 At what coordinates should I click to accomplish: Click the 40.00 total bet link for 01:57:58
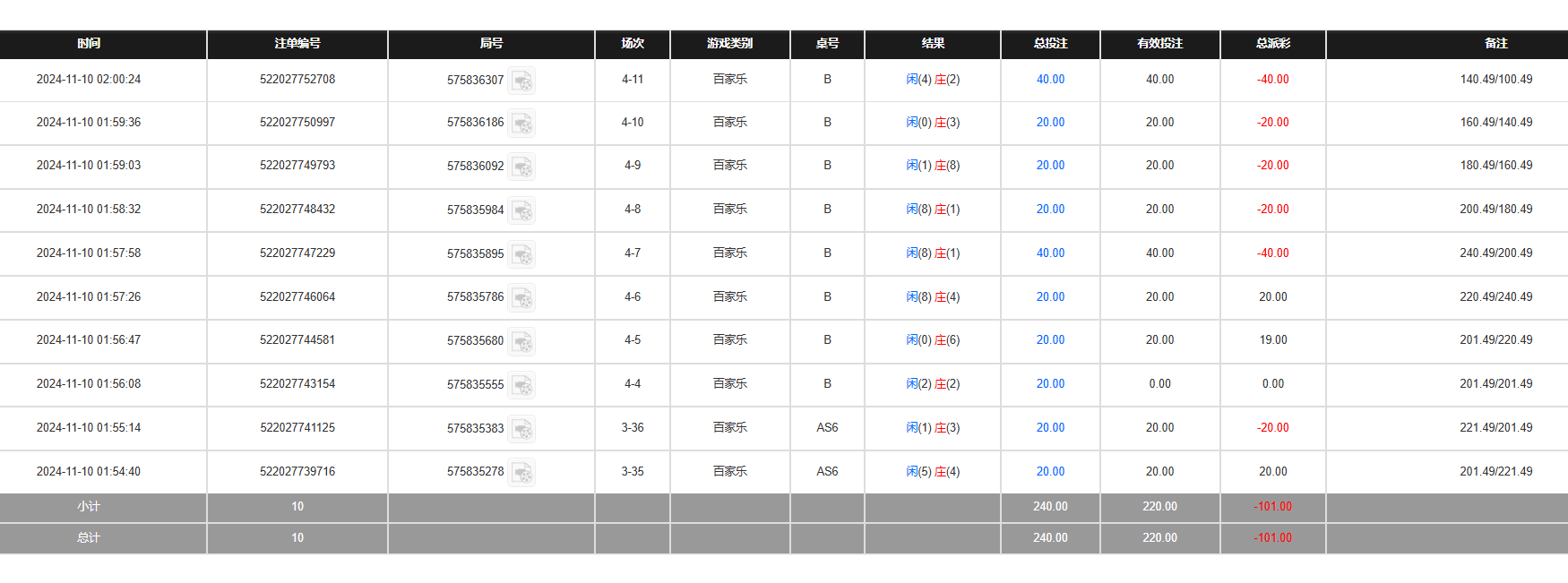[x=1050, y=253]
